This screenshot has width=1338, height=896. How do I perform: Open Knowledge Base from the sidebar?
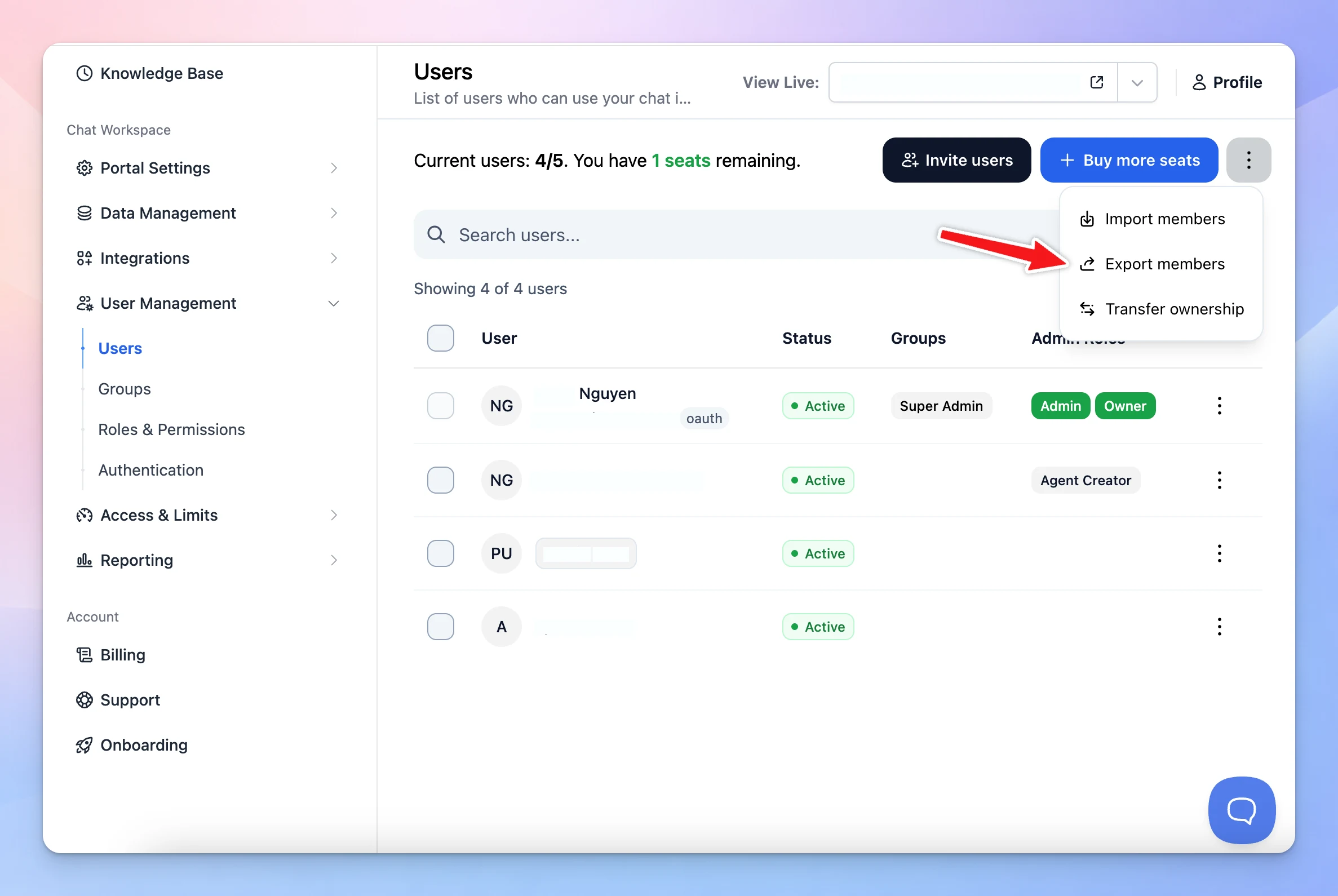(x=150, y=73)
